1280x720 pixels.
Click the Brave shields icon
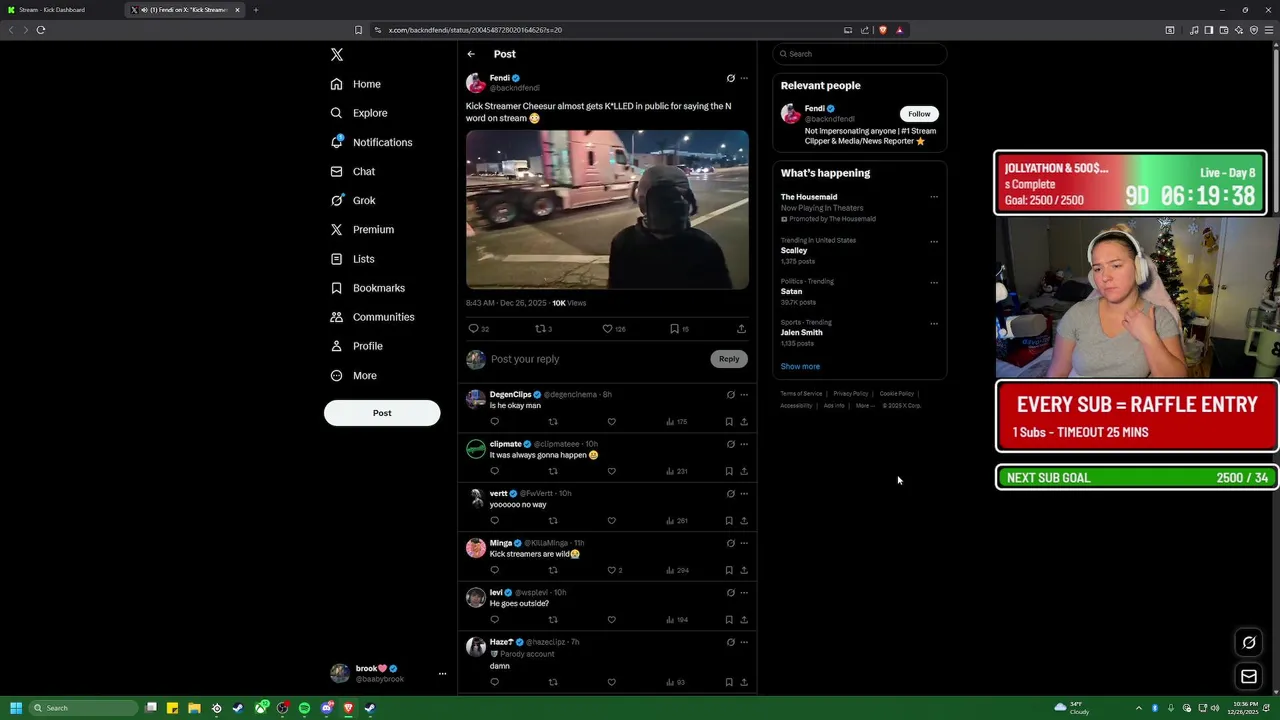coord(882,30)
